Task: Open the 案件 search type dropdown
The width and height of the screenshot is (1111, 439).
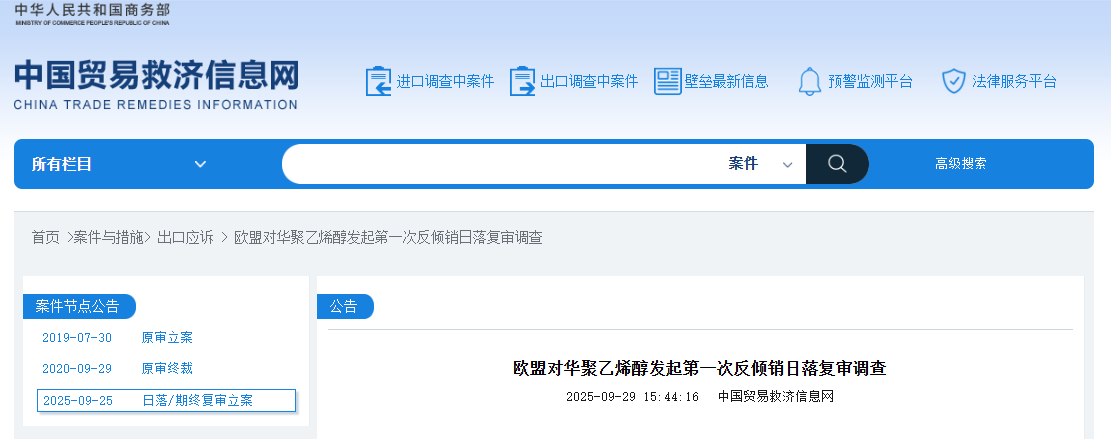Action: pyautogui.click(x=760, y=164)
